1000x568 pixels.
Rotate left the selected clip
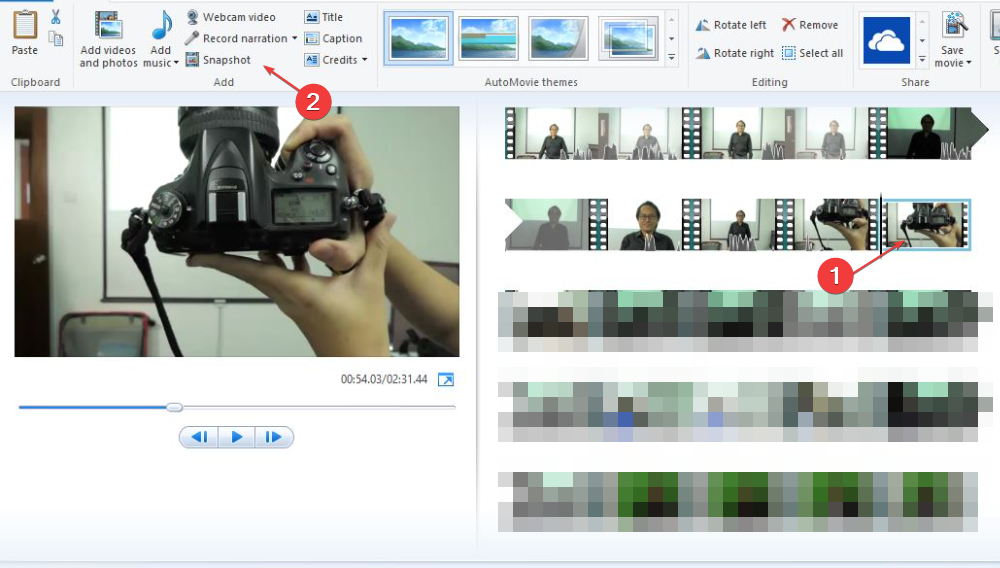(731, 25)
